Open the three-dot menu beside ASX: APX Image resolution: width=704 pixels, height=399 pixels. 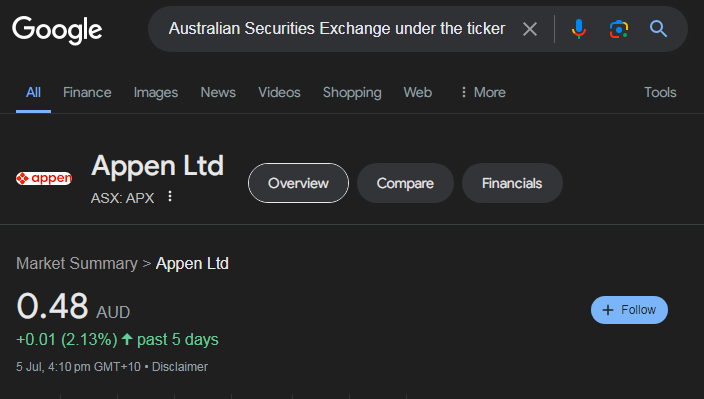click(170, 196)
